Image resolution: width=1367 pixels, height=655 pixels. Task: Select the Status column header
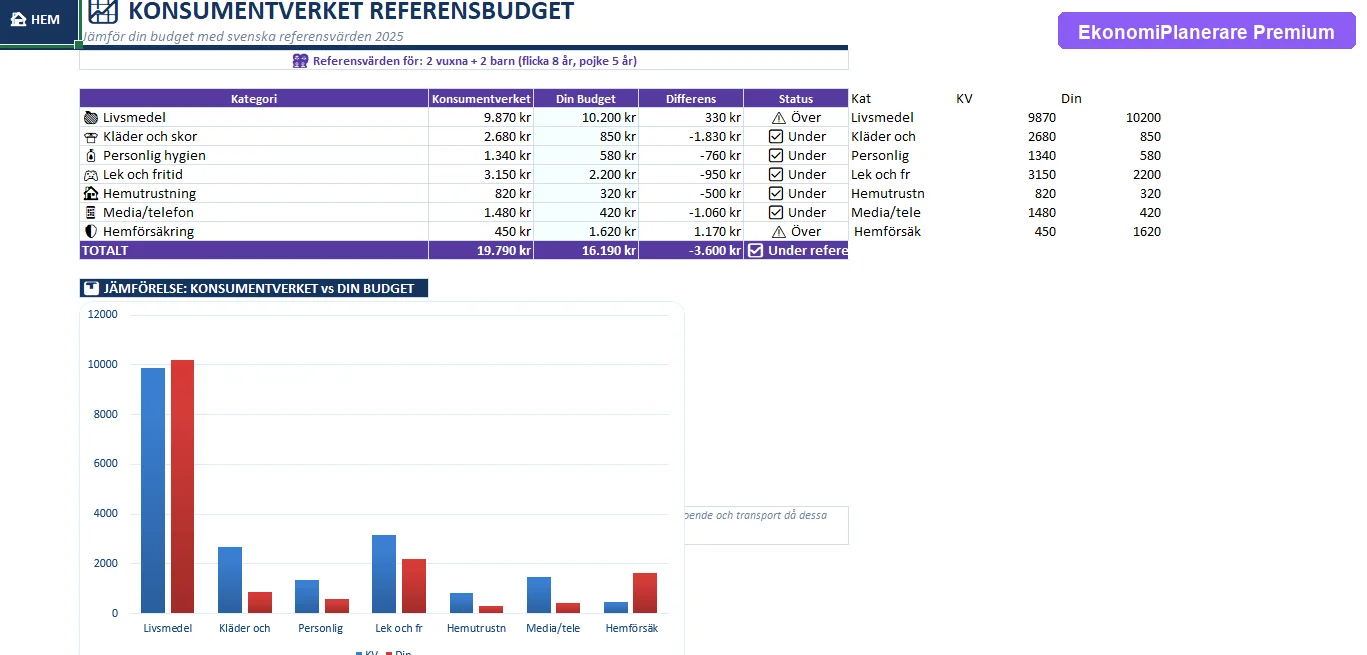(796, 99)
